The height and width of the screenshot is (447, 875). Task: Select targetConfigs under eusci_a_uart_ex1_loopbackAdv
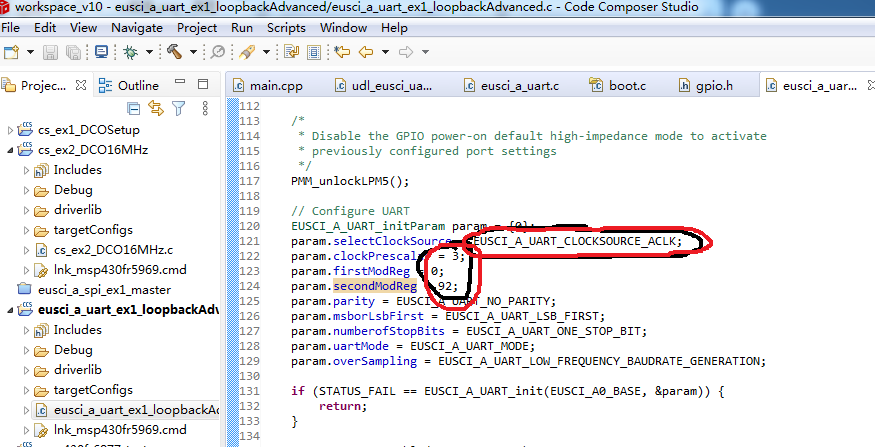pos(93,390)
